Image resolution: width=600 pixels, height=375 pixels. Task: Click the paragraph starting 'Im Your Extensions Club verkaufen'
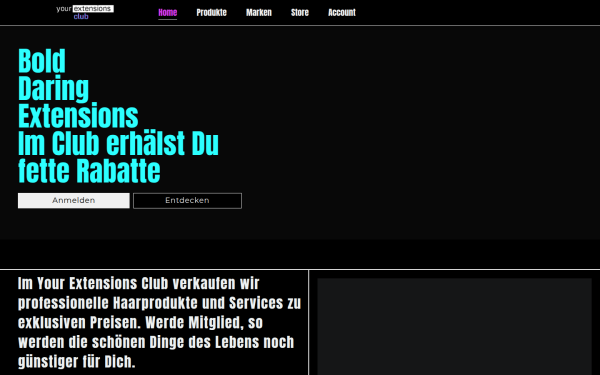pyautogui.click(x=160, y=322)
